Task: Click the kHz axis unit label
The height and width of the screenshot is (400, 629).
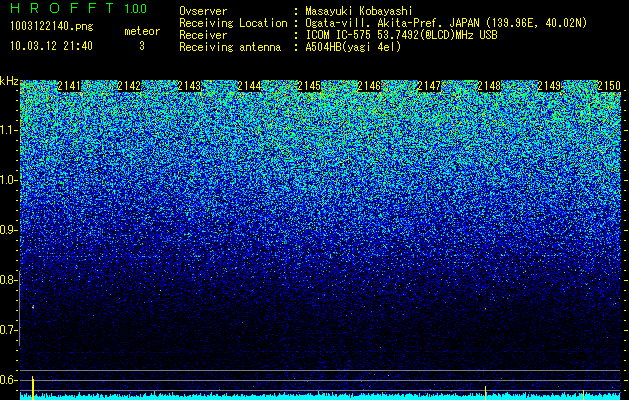Action: 9,82
